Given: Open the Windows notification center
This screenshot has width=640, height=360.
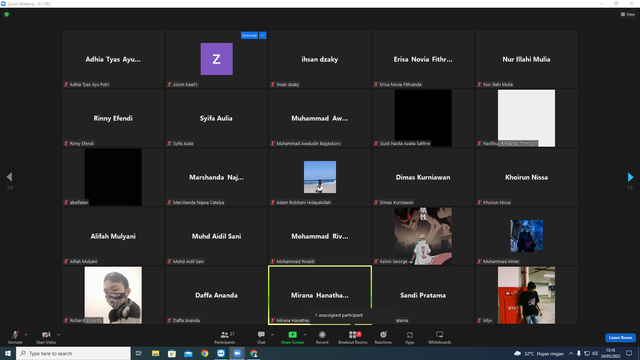Looking at the screenshot, I should [629, 353].
